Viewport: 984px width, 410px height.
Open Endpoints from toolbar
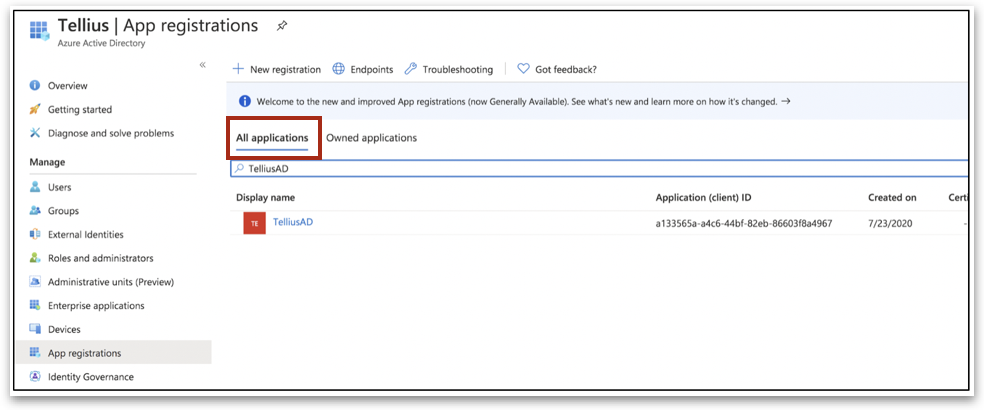tap(372, 70)
